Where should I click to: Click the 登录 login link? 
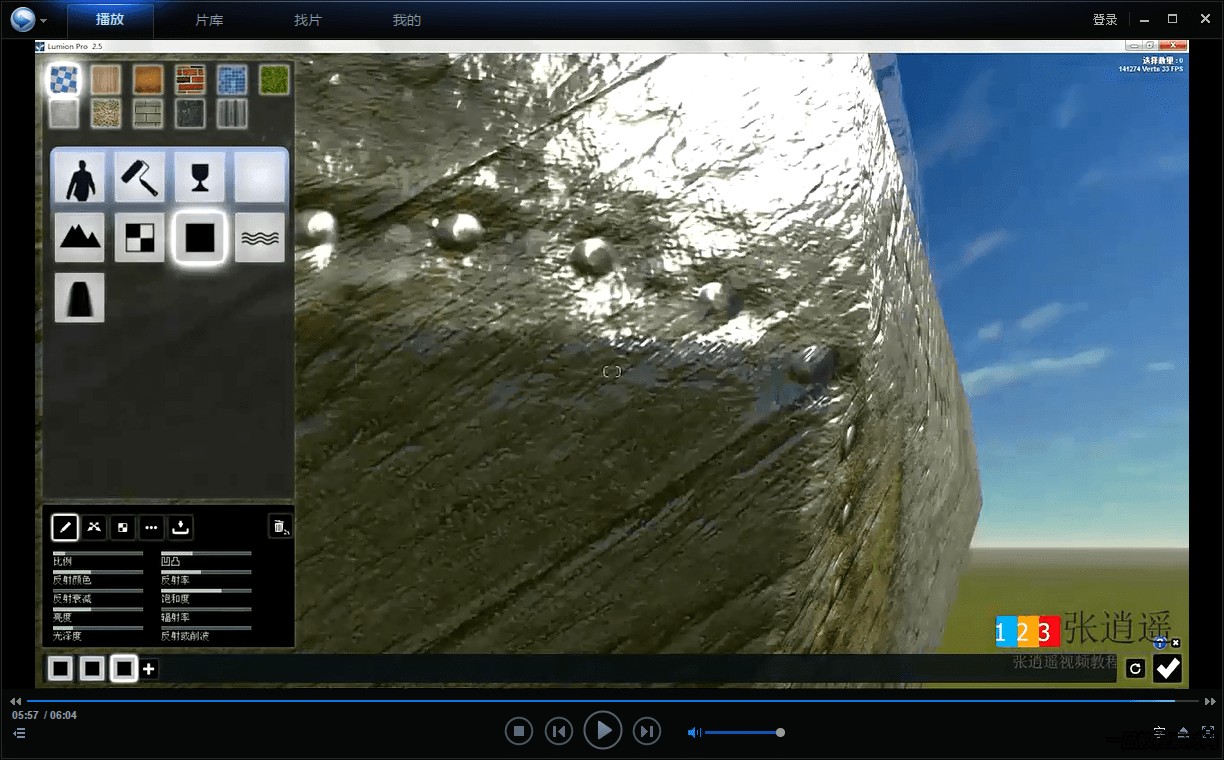[x=1105, y=20]
